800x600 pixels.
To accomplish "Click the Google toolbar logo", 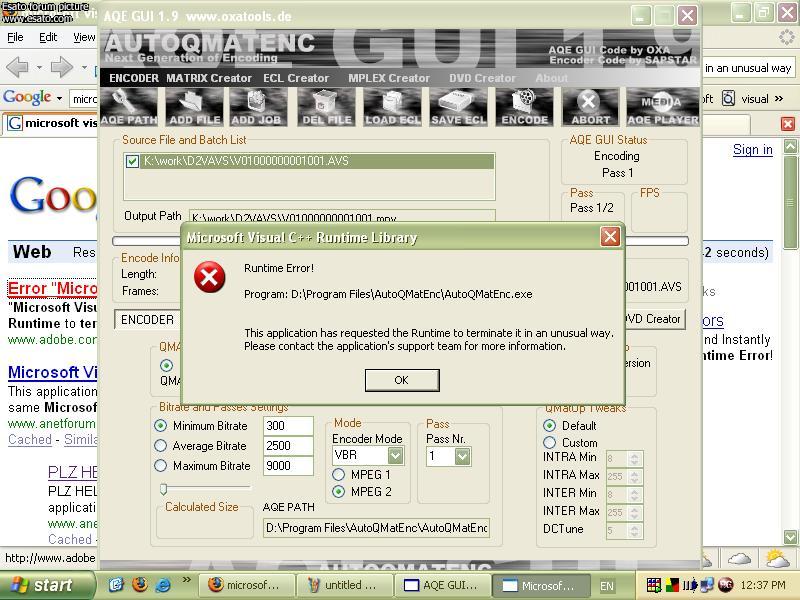I will [27, 97].
